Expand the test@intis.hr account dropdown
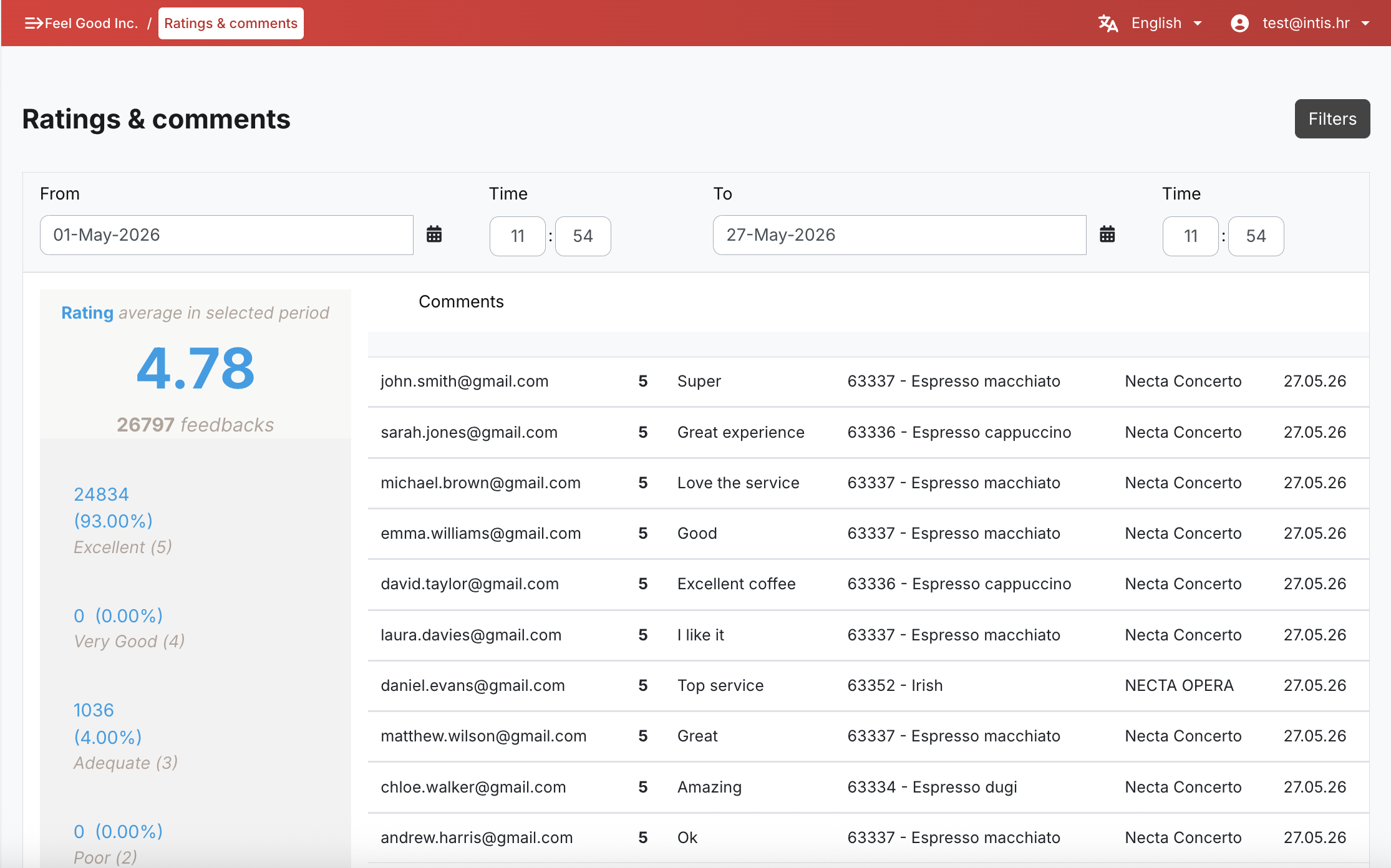 click(1316, 23)
